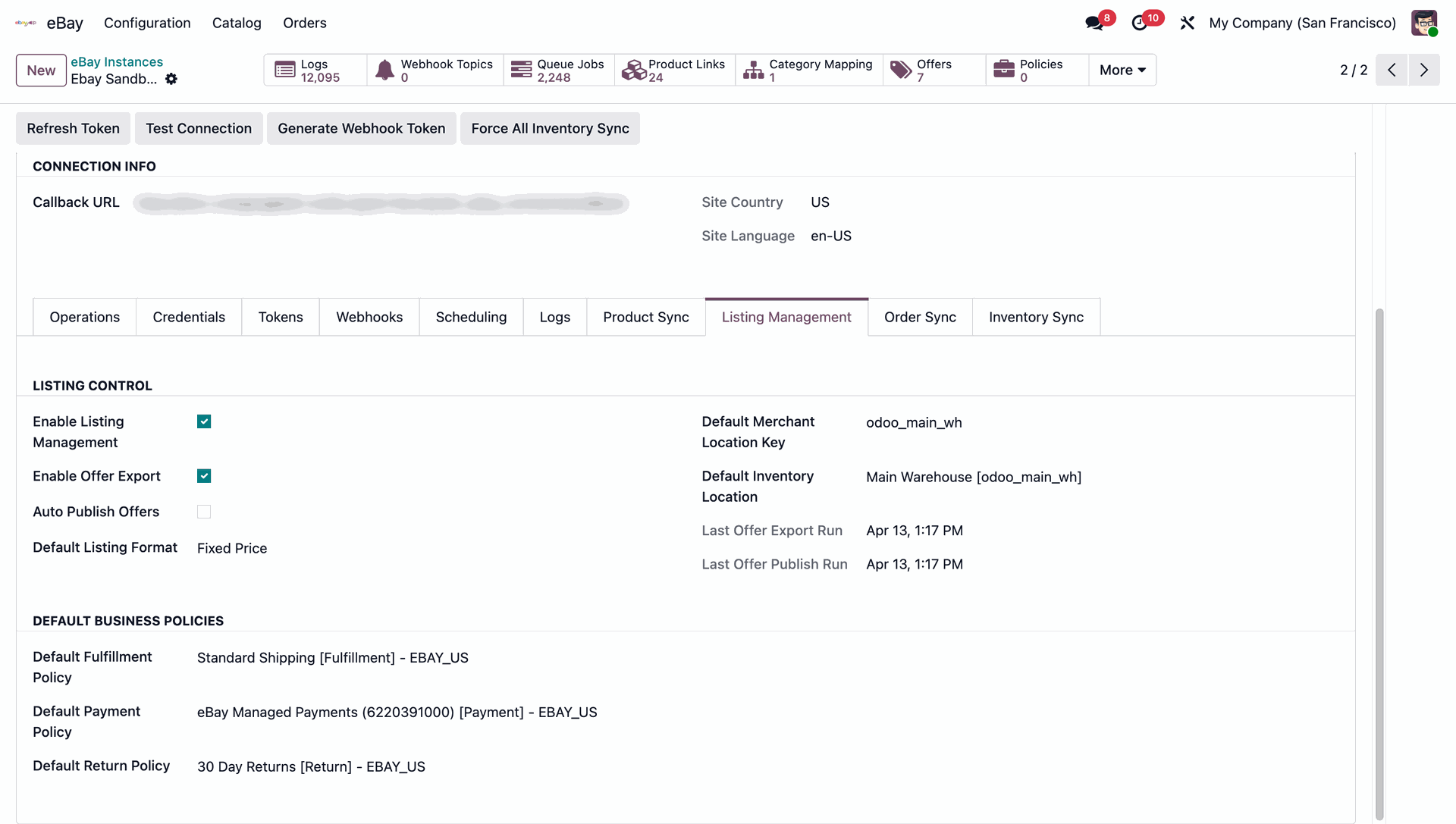The image size is (1456, 824).
Task: Click Generate Webhook Token button
Action: [x=362, y=128]
